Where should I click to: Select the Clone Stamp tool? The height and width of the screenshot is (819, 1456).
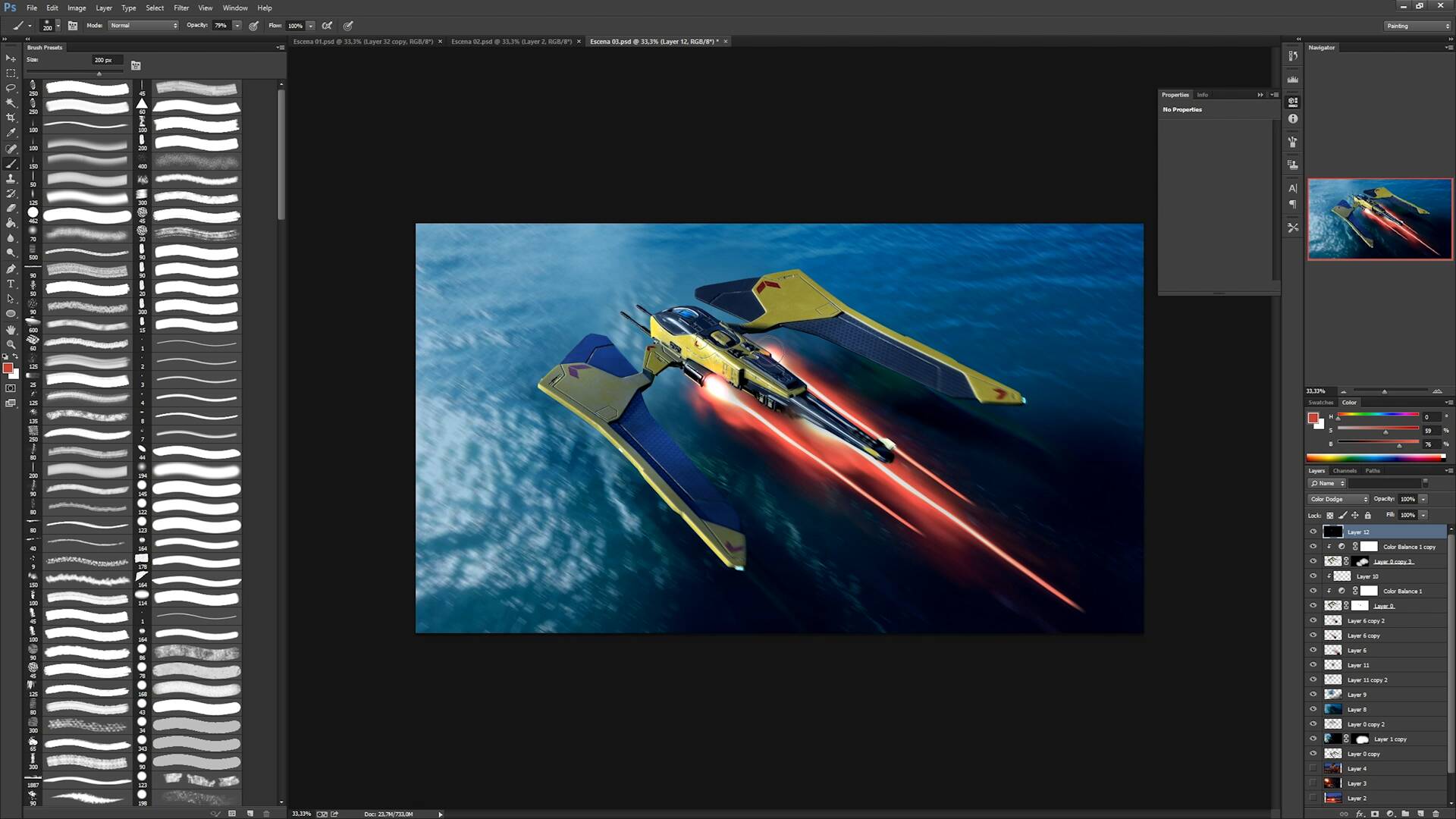click(x=11, y=178)
